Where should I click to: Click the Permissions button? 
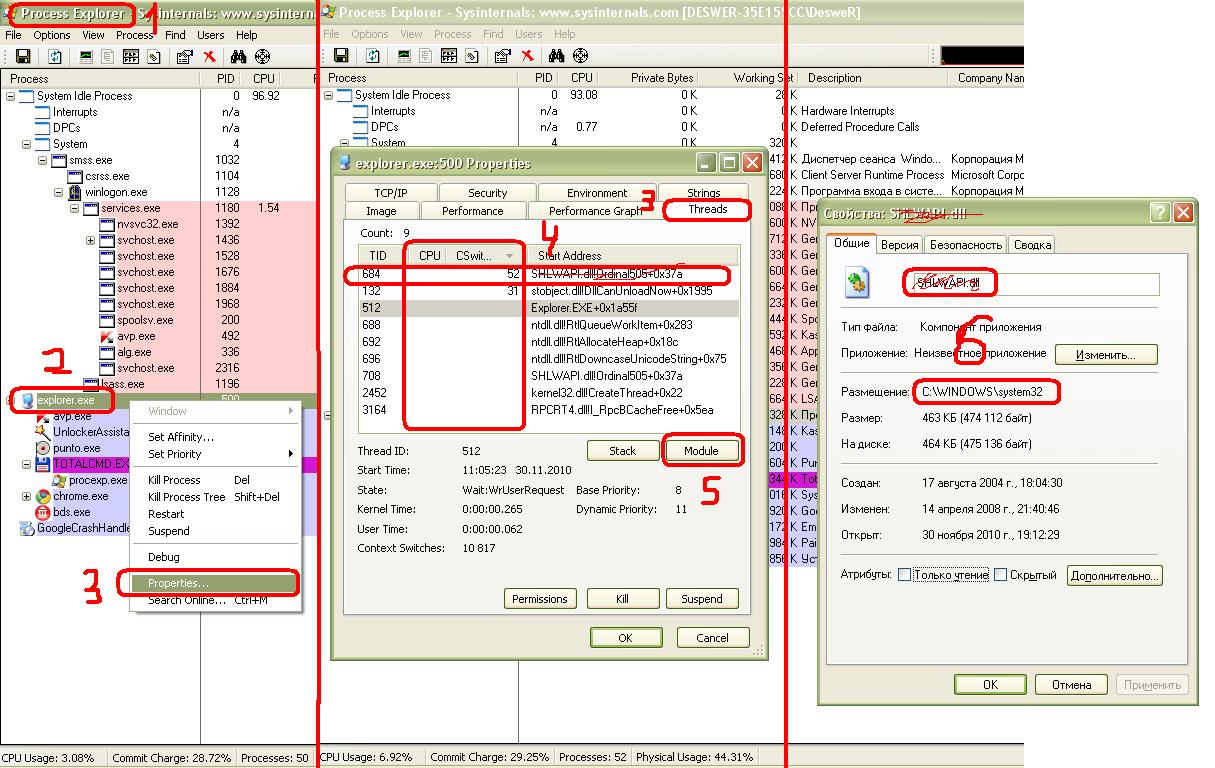pos(539,599)
